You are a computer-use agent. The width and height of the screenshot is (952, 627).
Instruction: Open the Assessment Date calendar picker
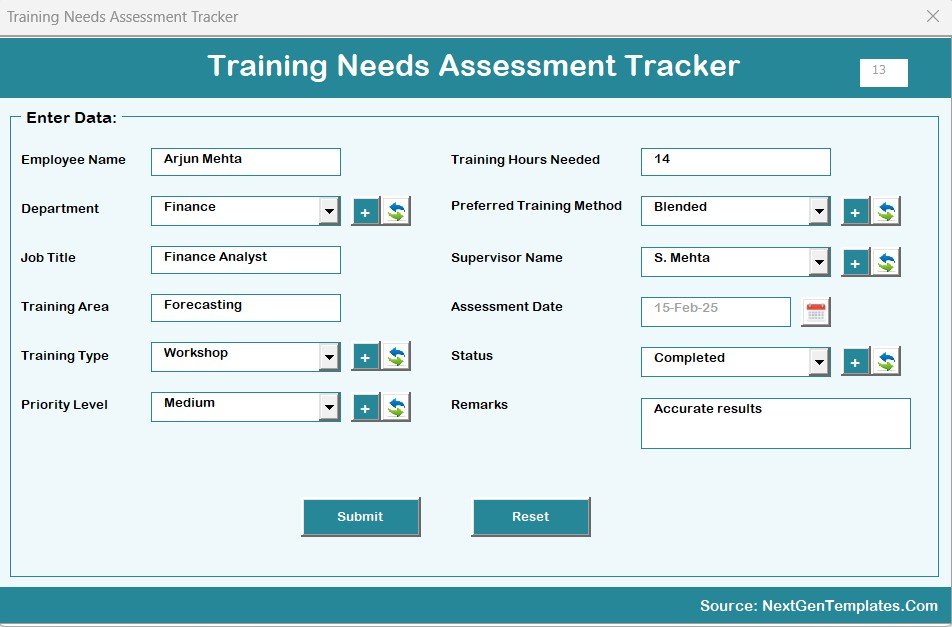point(816,312)
